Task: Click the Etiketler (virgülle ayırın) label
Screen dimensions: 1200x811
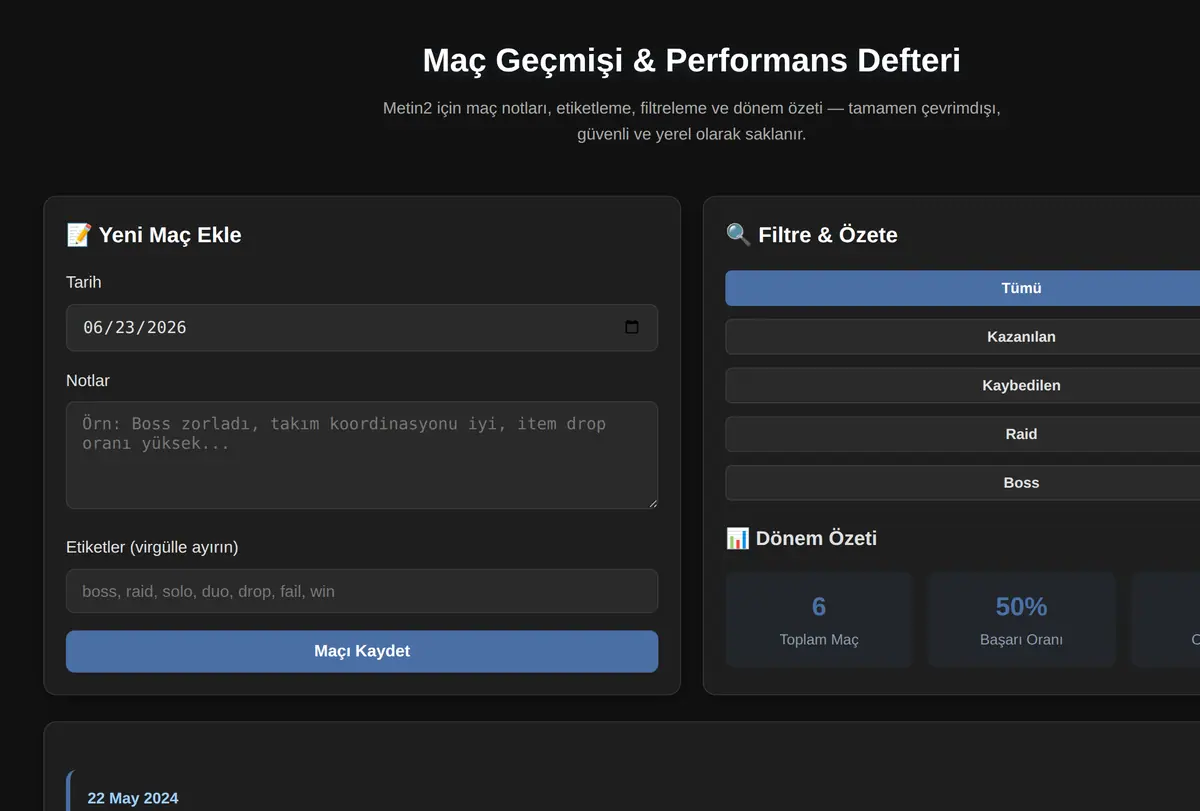Action: (152, 547)
